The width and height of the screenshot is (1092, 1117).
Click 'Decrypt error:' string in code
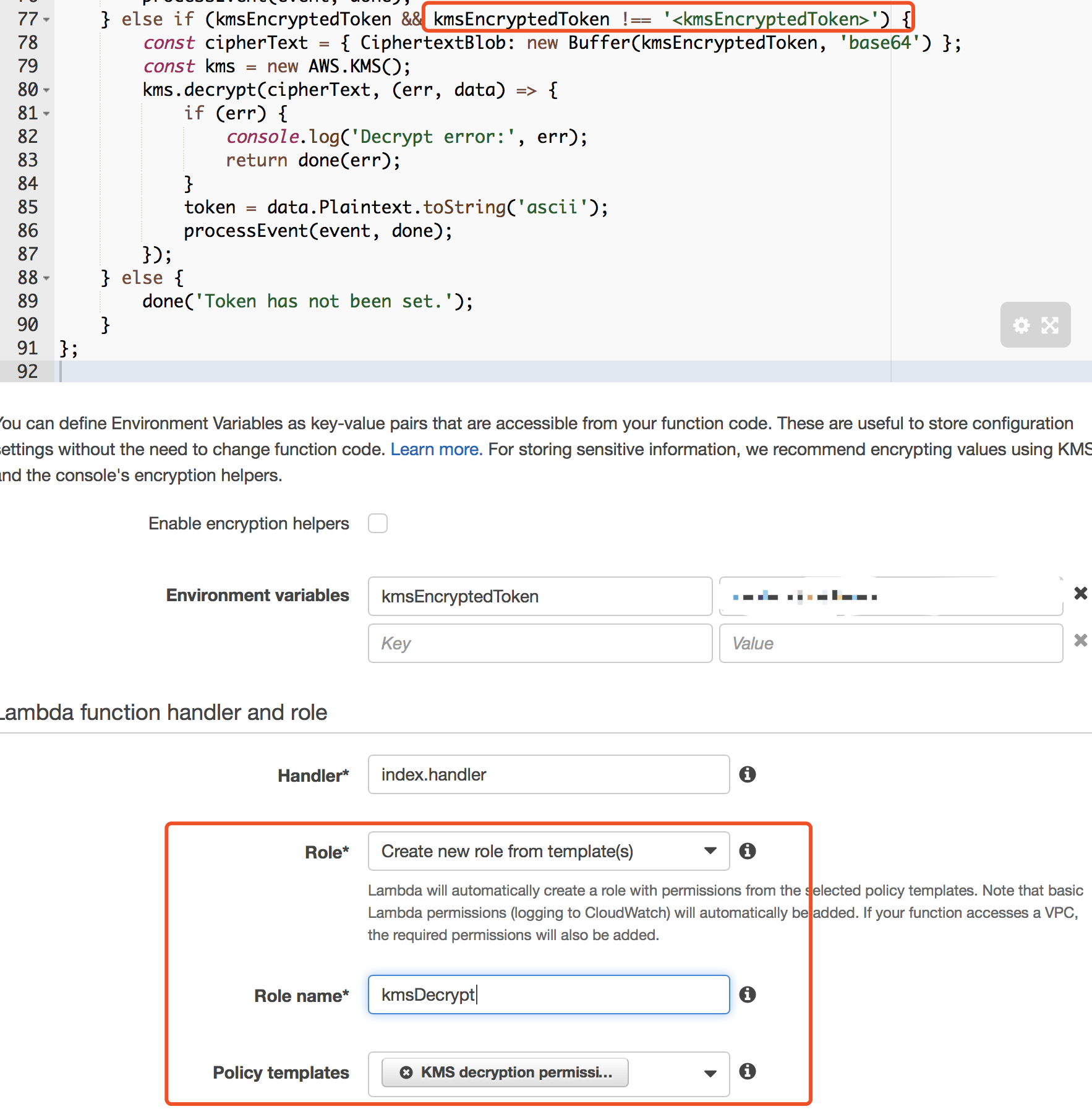pyautogui.click(x=433, y=137)
